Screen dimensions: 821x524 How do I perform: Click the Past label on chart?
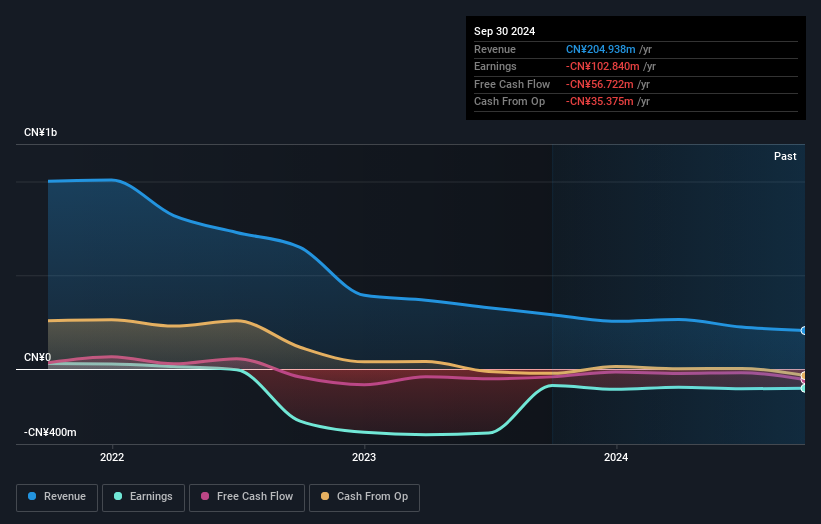point(785,157)
